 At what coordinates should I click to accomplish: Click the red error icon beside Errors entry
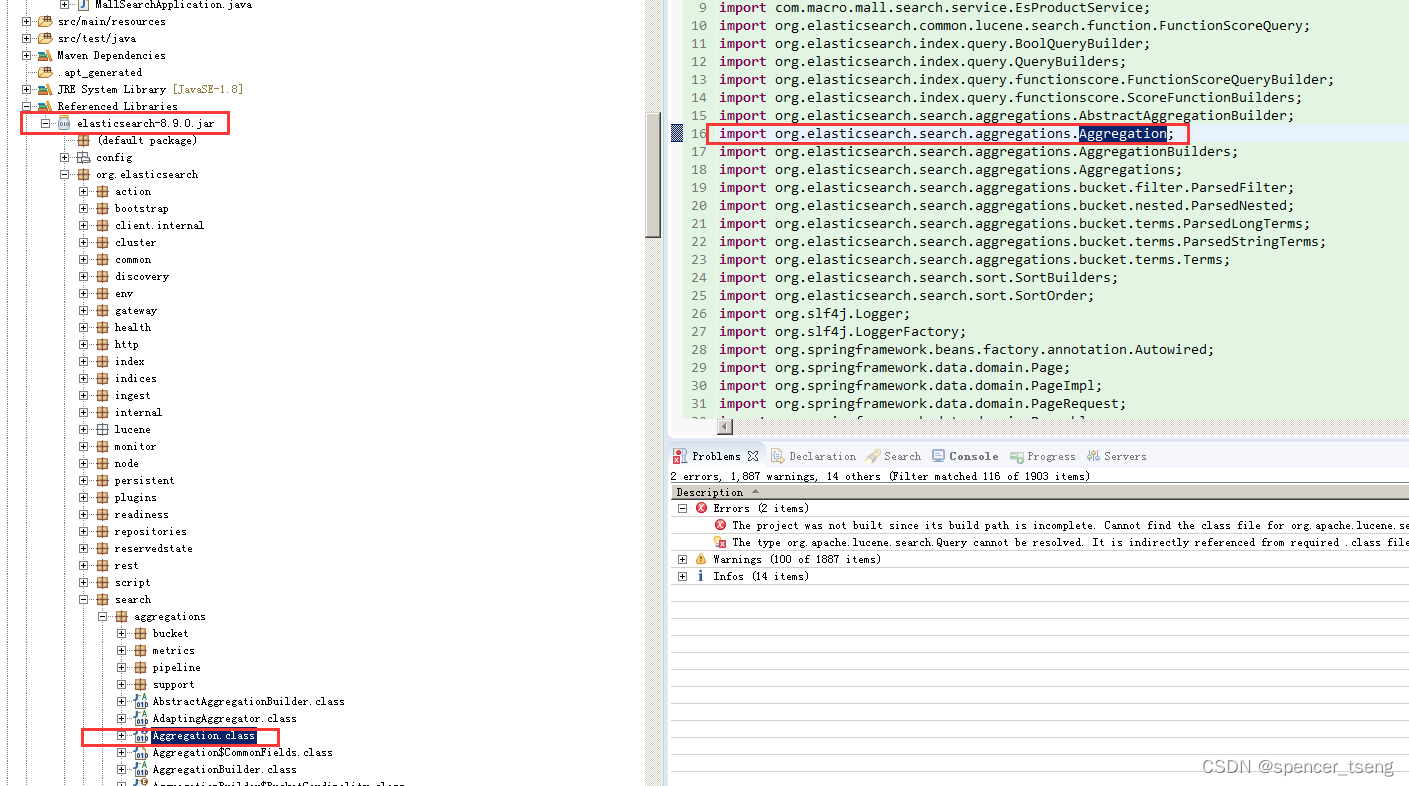tap(699, 508)
